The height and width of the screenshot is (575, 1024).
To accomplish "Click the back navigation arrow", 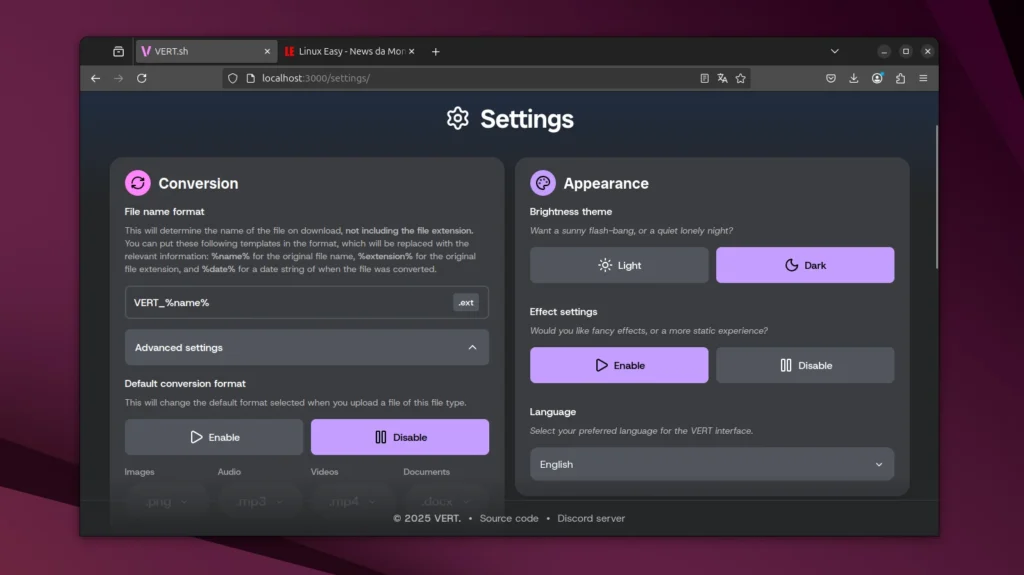I will coord(96,78).
